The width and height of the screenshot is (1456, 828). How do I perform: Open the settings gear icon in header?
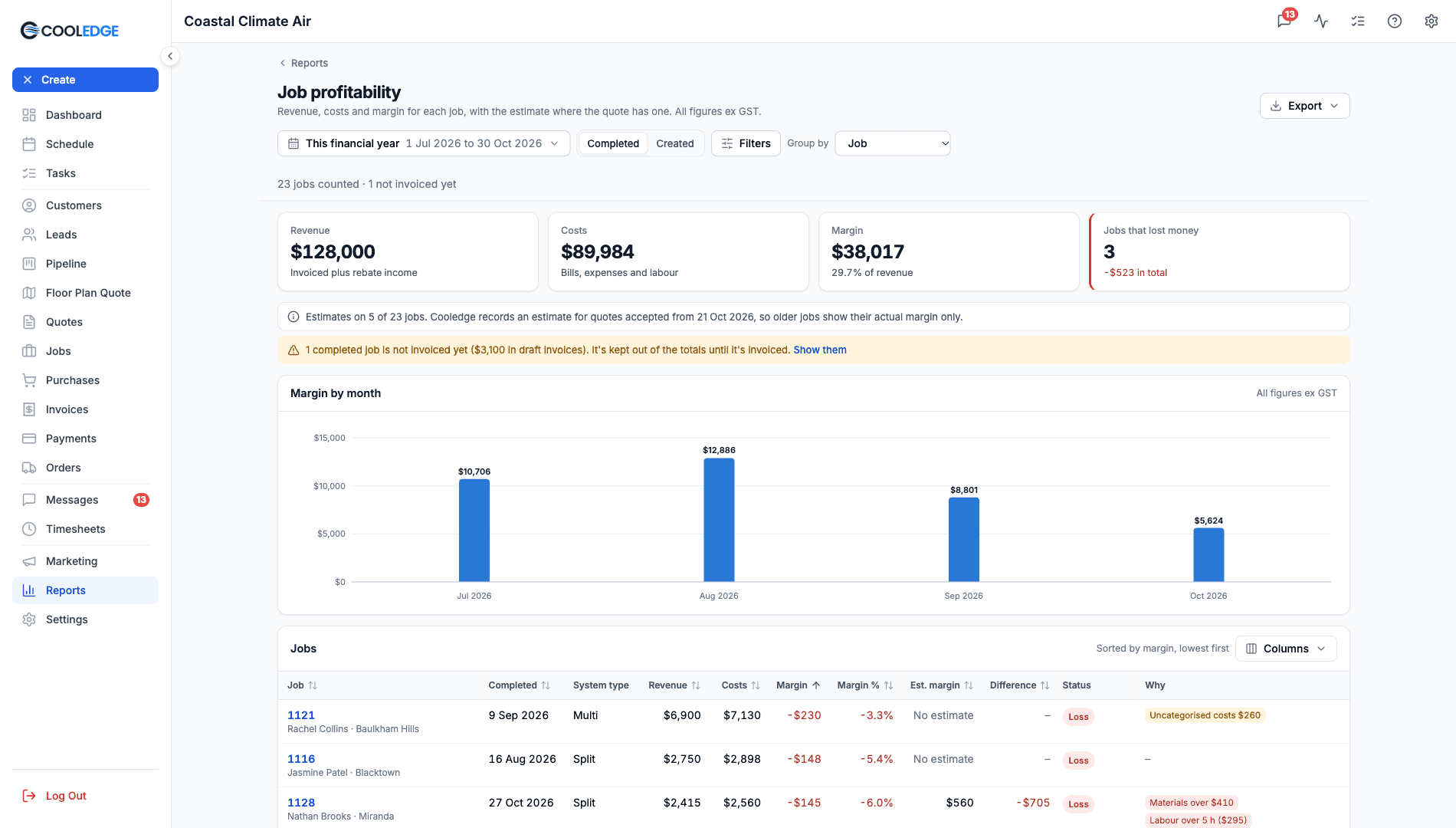point(1431,21)
